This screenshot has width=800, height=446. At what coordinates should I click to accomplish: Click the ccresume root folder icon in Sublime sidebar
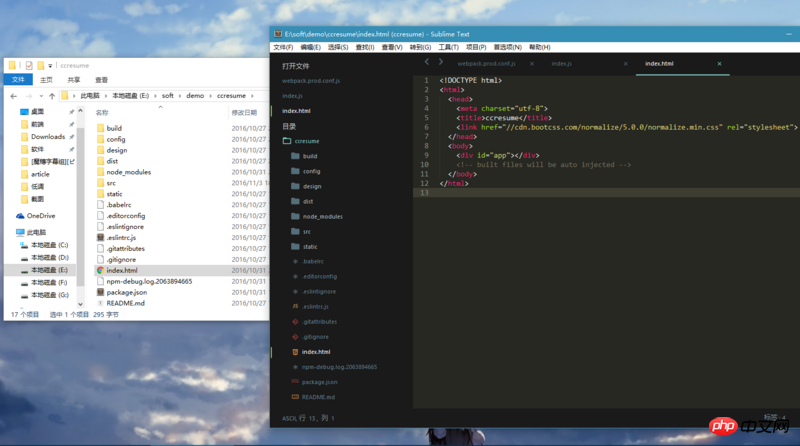tap(287, 141)
